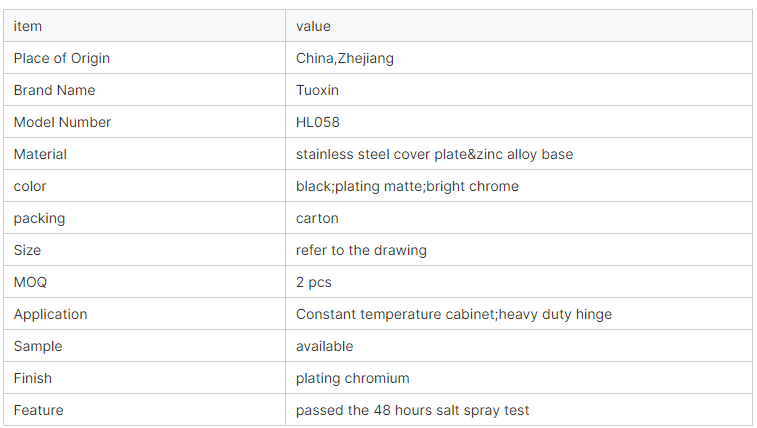This screenshot has height=428, width=757.
Task: Click the 'Tuoxin' brand value
Action: click(x=317, y=90)
